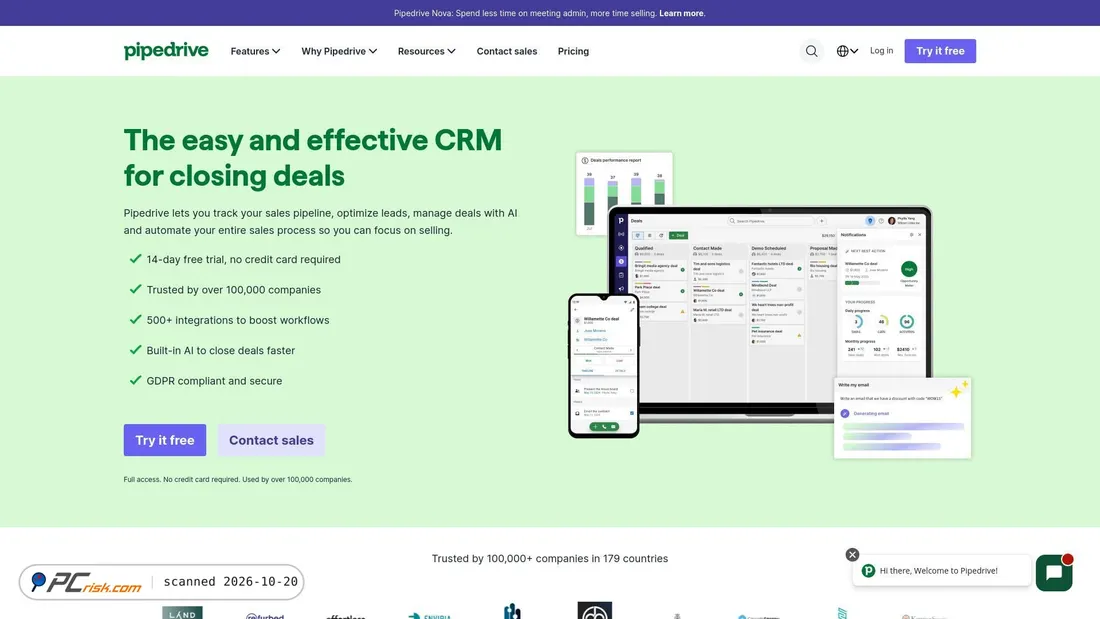Expand the Features menu

[255, 51]
